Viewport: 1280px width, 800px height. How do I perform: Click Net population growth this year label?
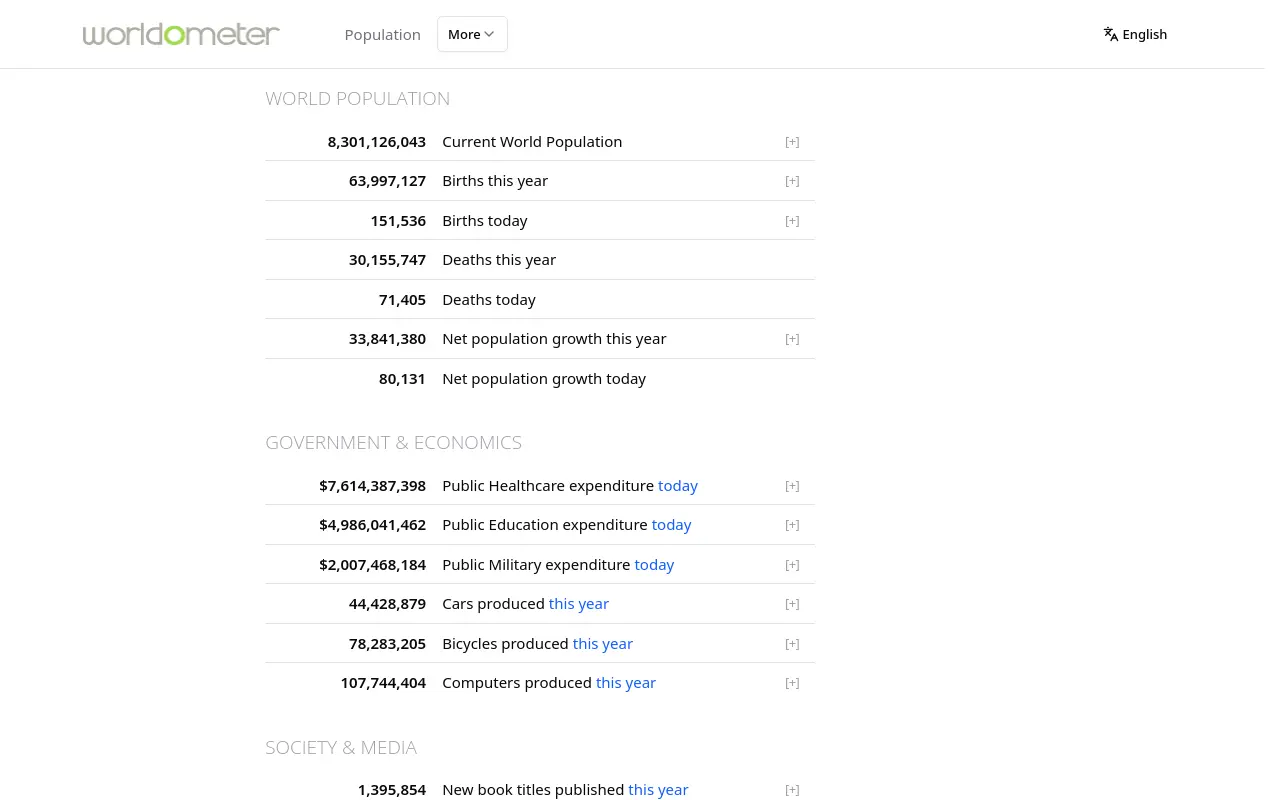point(554,339)
